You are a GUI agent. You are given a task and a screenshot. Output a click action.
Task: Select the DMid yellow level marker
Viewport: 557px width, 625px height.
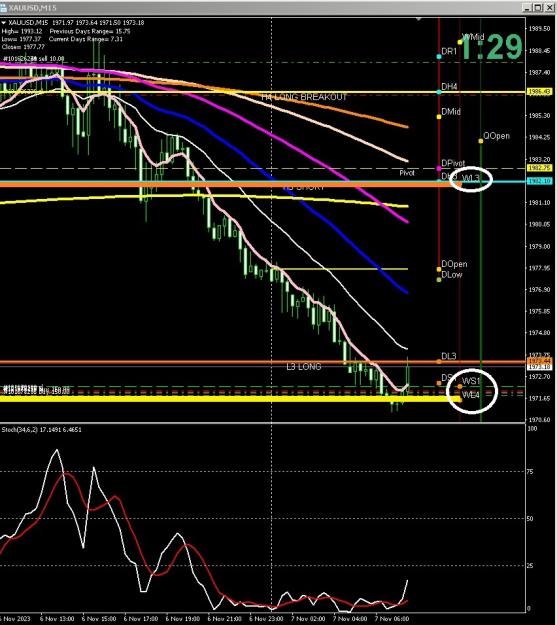point(439,117)
